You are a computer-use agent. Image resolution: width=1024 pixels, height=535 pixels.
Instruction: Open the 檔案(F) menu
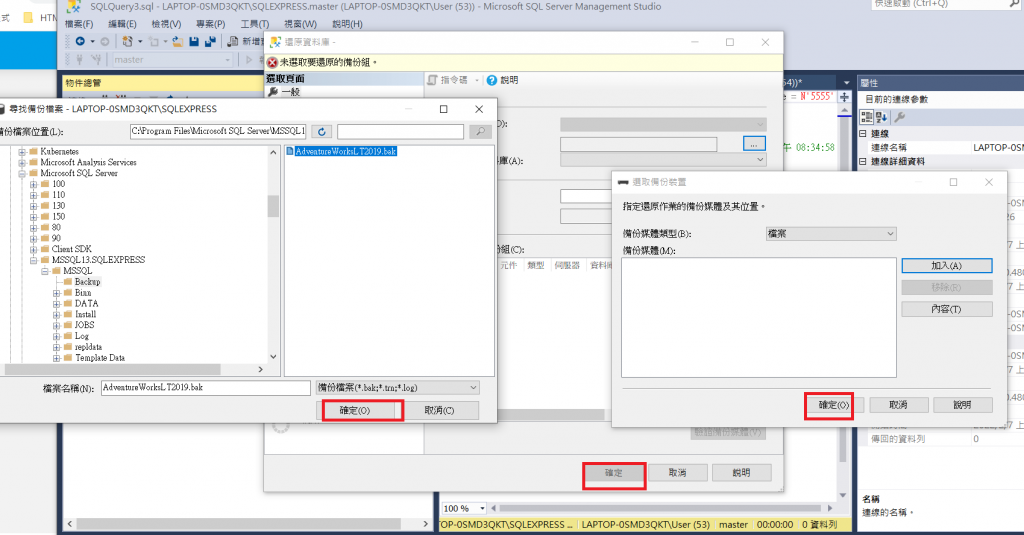click(x=79, y=24)
